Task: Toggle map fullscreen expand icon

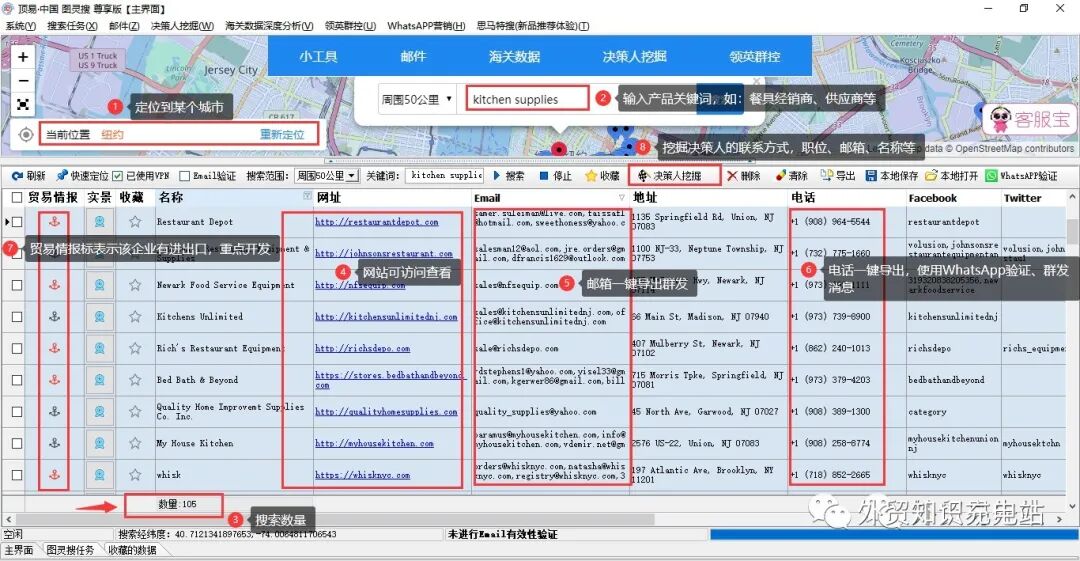Action: (x=23, y=104)
